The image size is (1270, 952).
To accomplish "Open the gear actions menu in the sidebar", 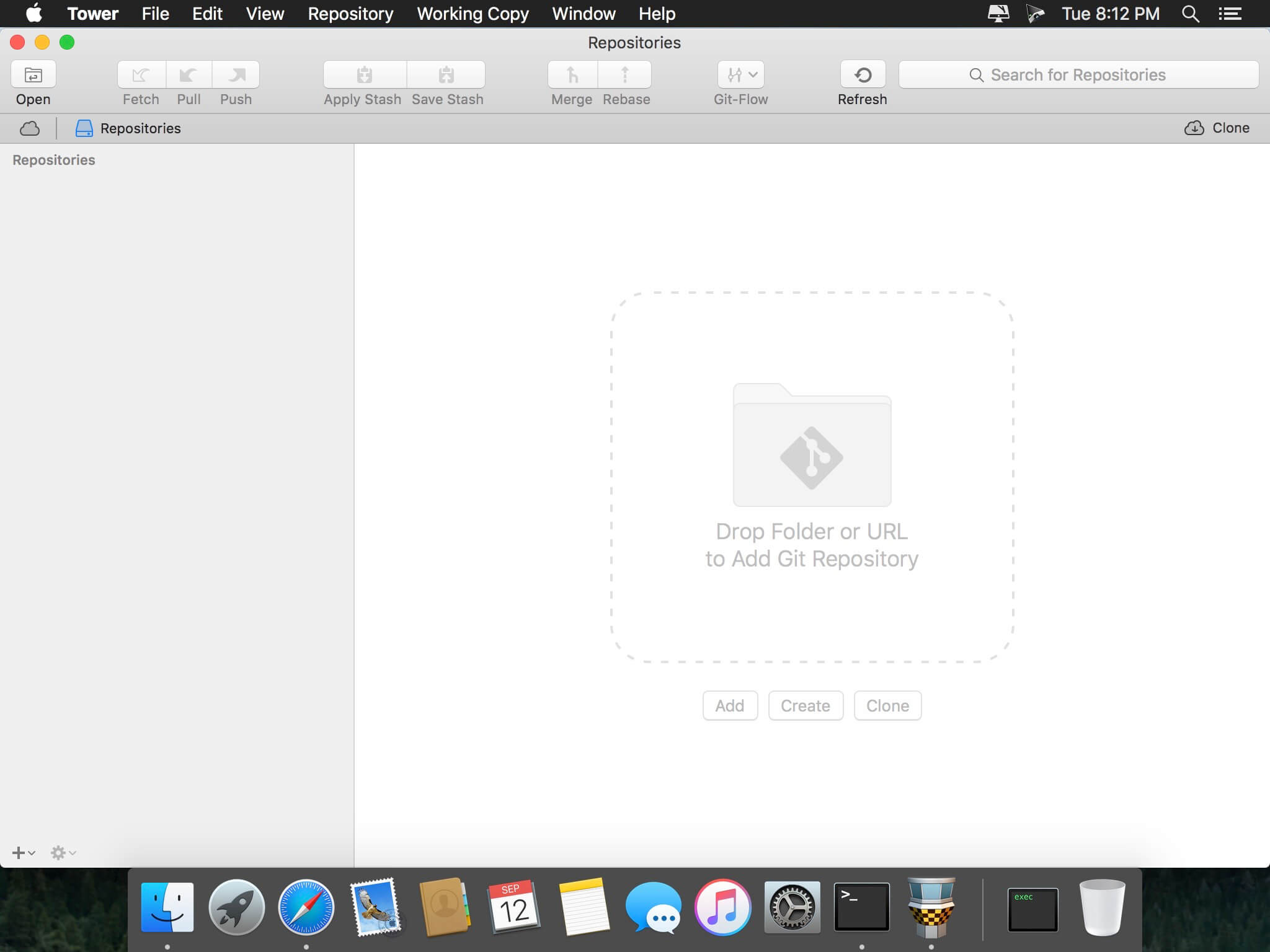I will click(x=63, y=853).
